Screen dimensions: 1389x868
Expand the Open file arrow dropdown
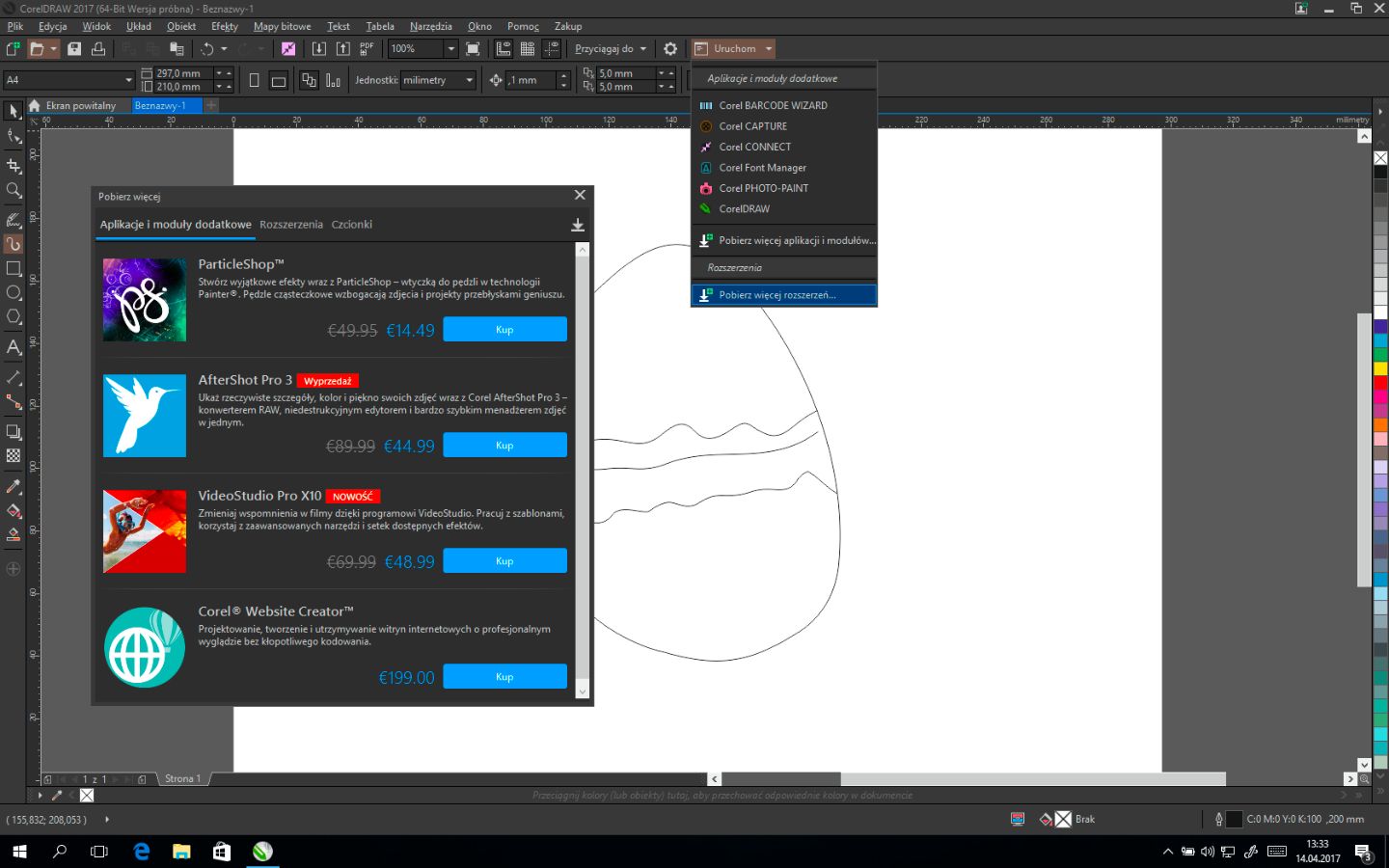pos(54,48)
